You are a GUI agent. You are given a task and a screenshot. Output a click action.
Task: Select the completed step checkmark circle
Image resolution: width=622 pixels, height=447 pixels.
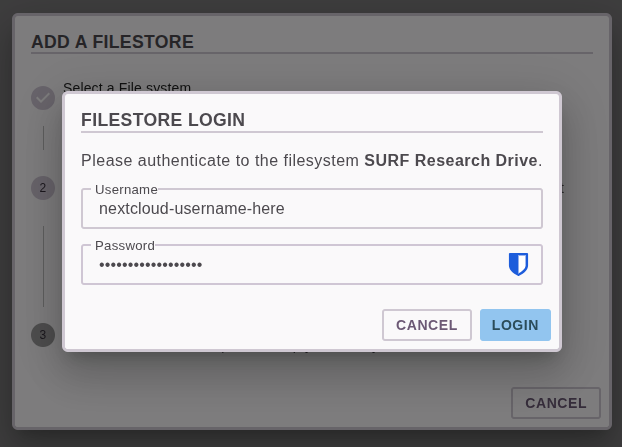click(x=43, y=98)
